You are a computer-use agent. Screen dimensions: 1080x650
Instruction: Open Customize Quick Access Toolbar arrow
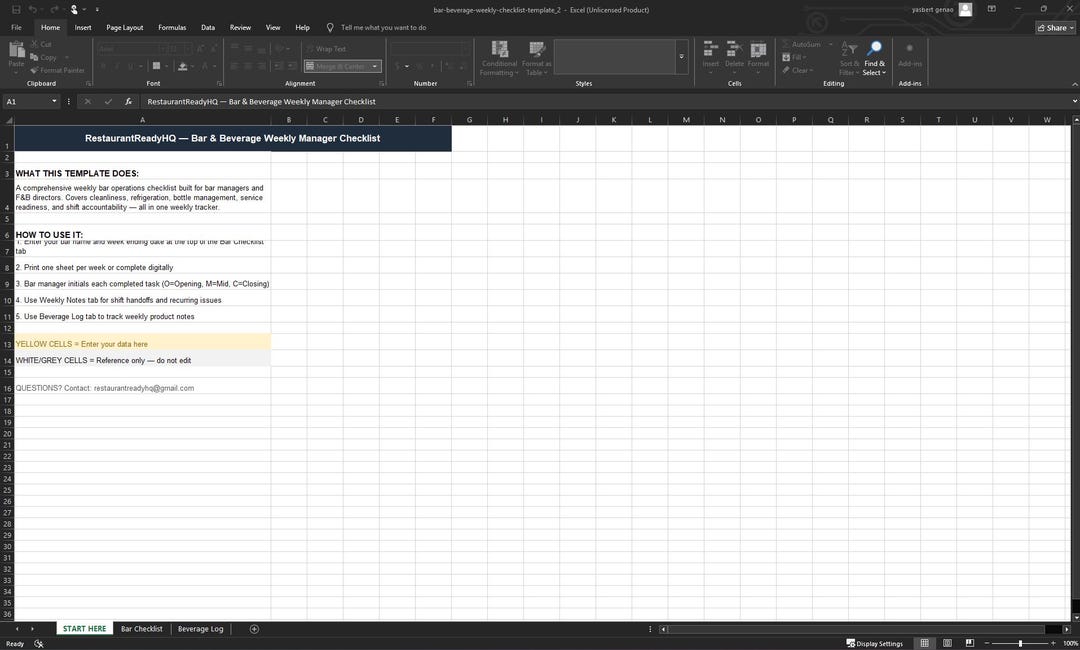coord(97,10)
